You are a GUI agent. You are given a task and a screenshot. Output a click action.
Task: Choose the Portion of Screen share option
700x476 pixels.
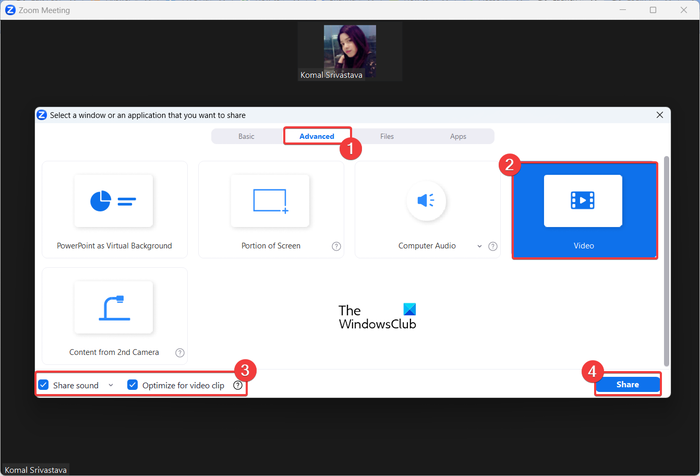pyautogui.click(x=271, y=210)
